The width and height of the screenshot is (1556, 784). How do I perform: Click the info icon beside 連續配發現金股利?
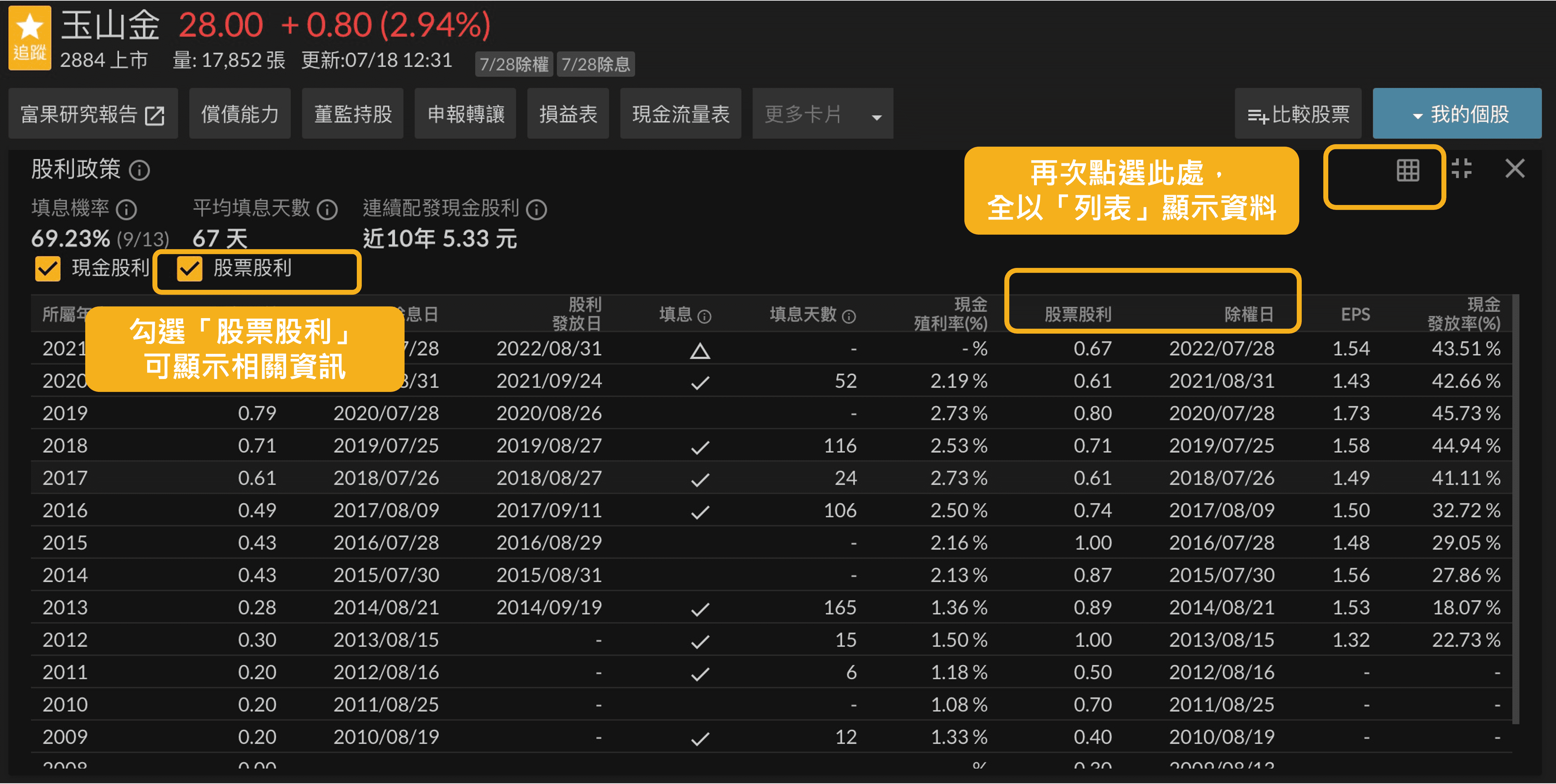click(x=536, y=209)
